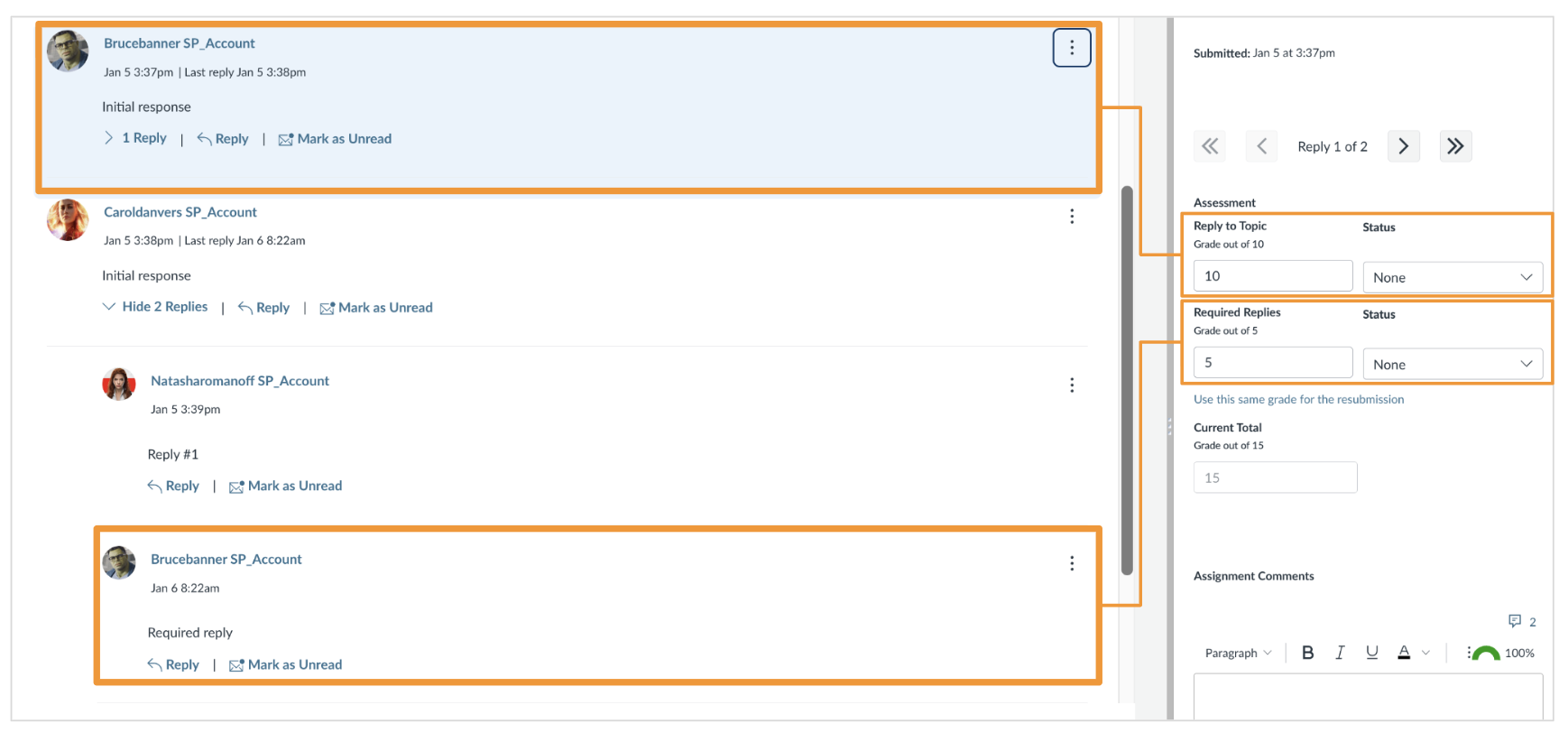Viewport: 1568px width, 733px height.
Task: Open the Status dropdown under Reply to Topic
Action: [1453, 277]
